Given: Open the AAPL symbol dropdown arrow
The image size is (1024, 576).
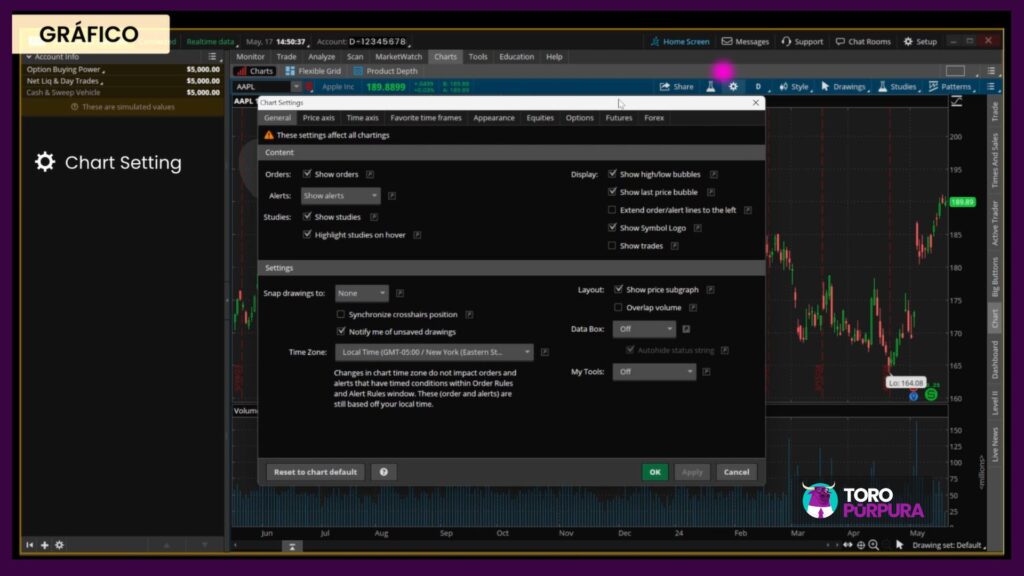Looking at the screenshot, I should click(296, 86).
